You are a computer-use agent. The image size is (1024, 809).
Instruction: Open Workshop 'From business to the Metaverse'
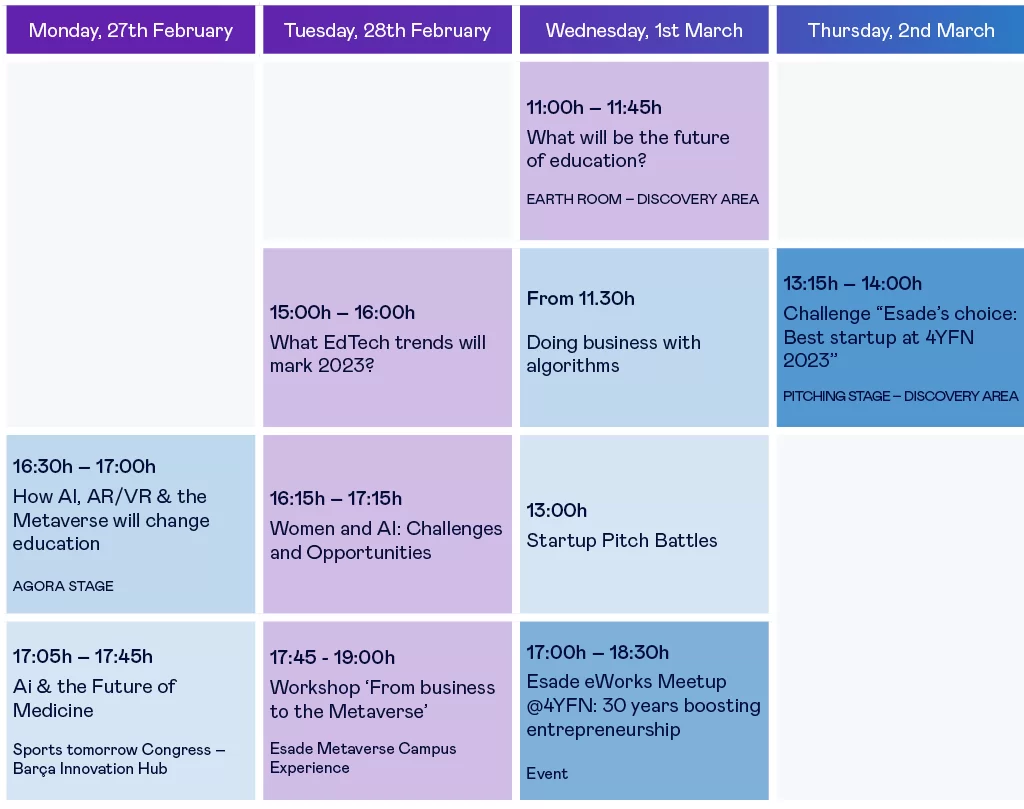(x=382, y=699)
